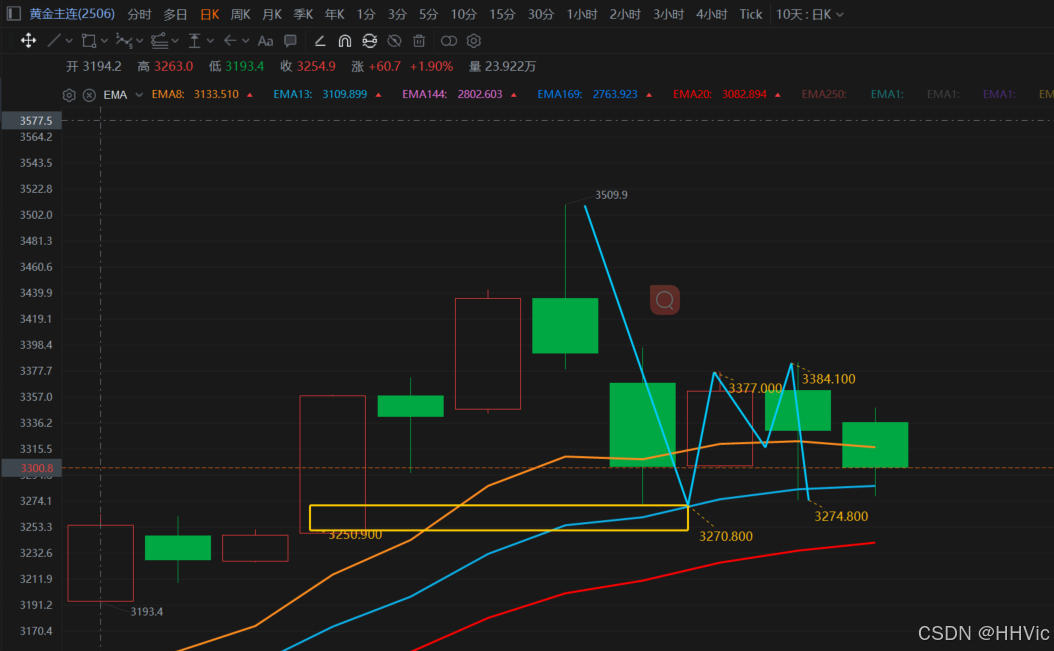The height and width of the screenshot is (651, 1054).
Task: Select the 2小时 period tab
Action: (625, 14)
